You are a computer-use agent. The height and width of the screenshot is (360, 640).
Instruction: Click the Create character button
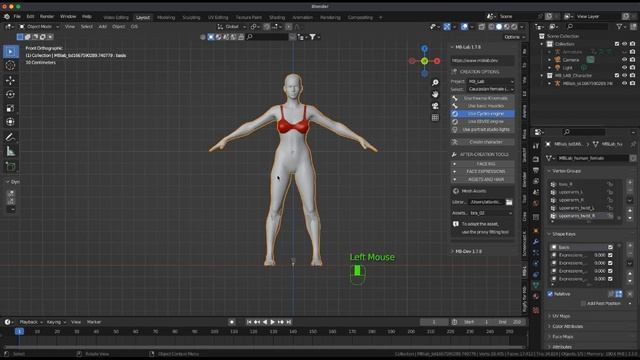click(482, 142)
